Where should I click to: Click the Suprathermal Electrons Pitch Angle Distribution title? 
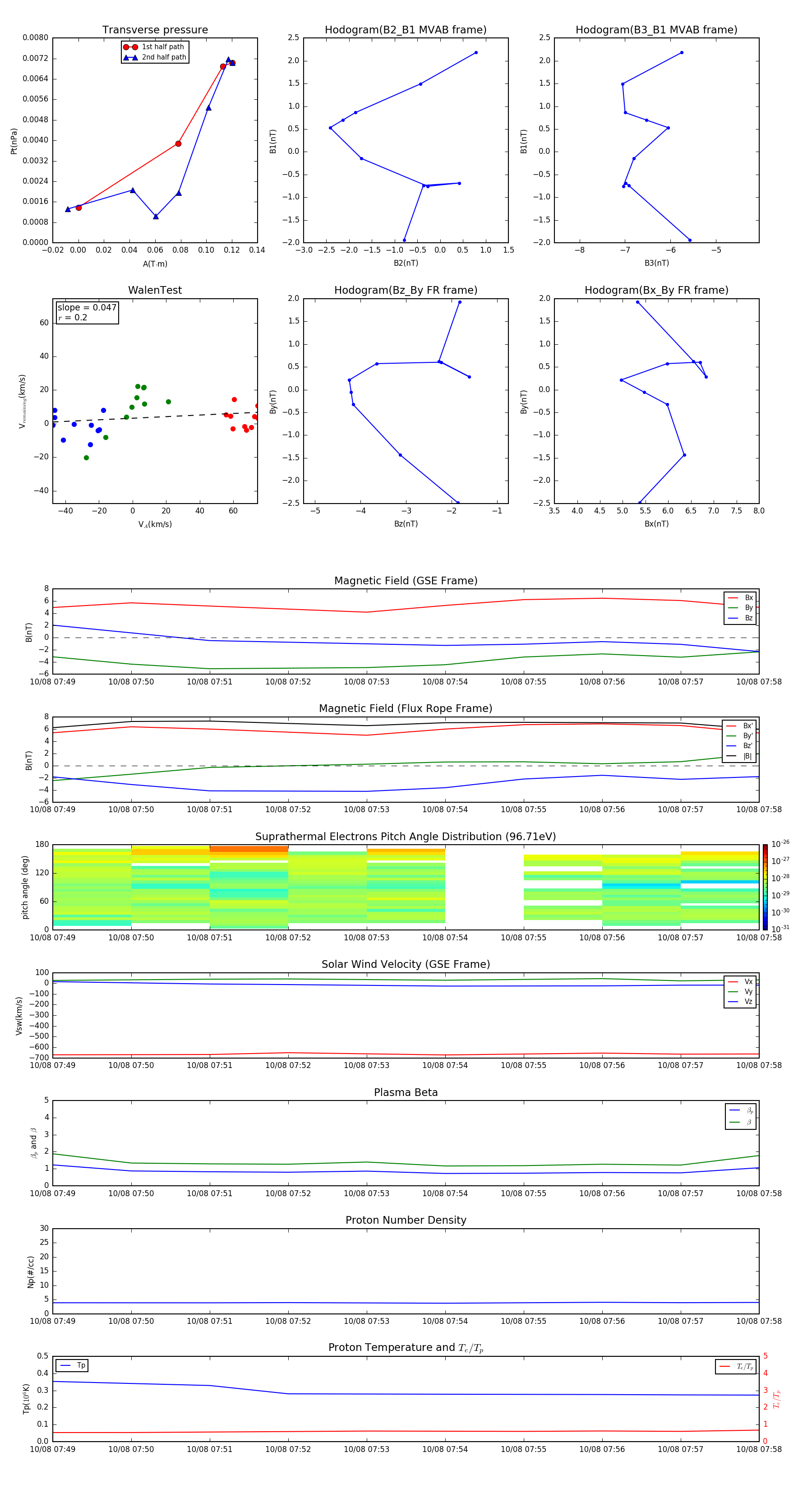tap(406, 837)
